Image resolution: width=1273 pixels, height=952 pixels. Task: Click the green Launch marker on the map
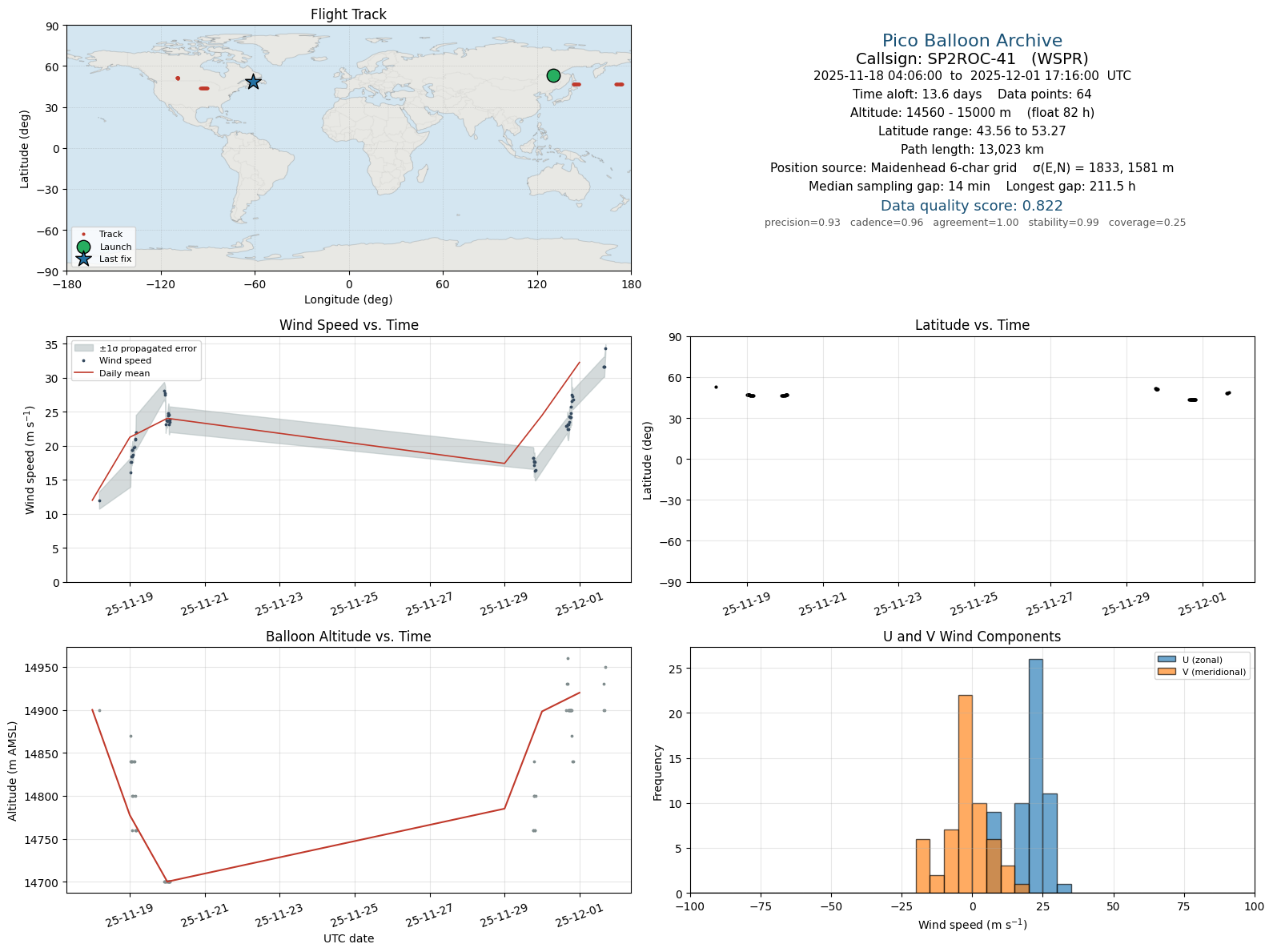[x=553, y=75]
